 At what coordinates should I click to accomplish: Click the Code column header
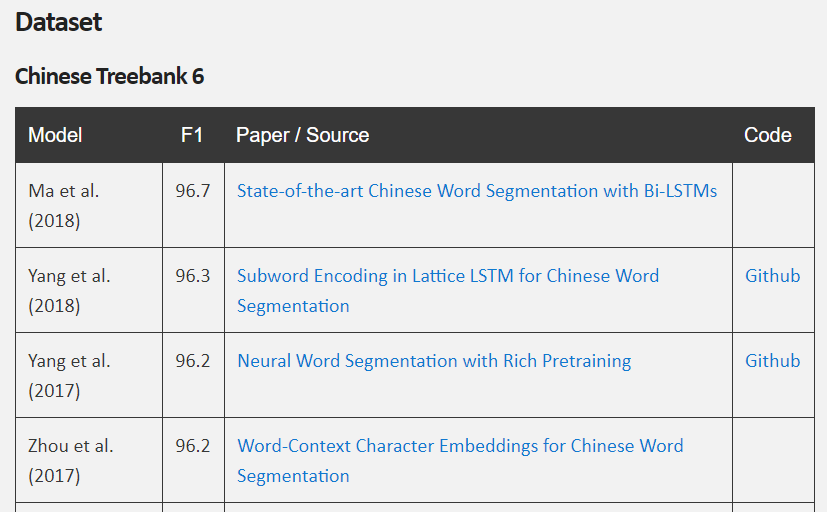tap(768, 135)
